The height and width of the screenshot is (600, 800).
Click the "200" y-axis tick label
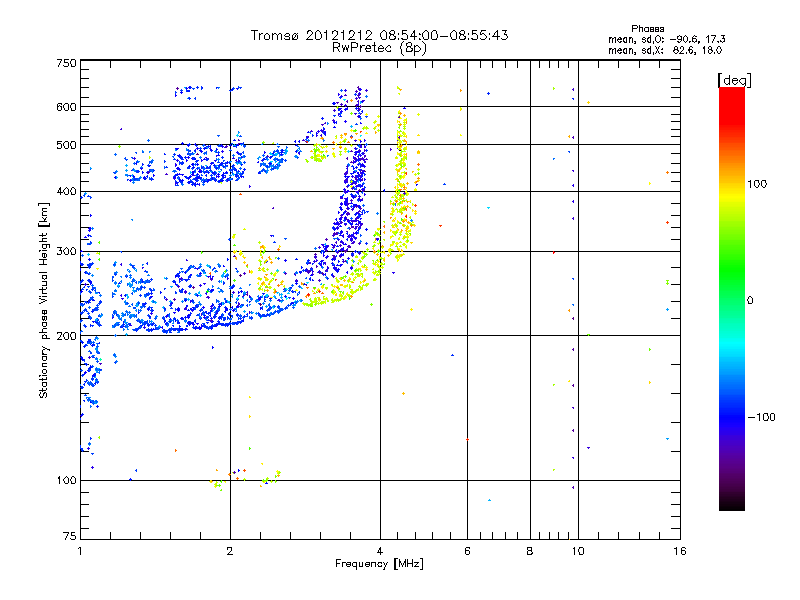tap(66, 336)
